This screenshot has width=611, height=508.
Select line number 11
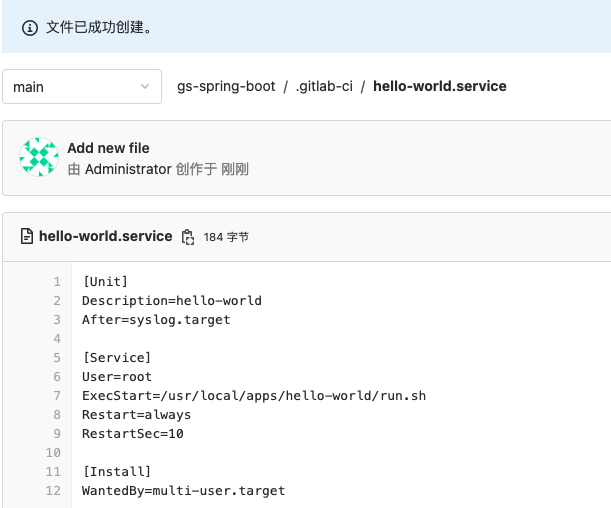[x=53, y=472]
